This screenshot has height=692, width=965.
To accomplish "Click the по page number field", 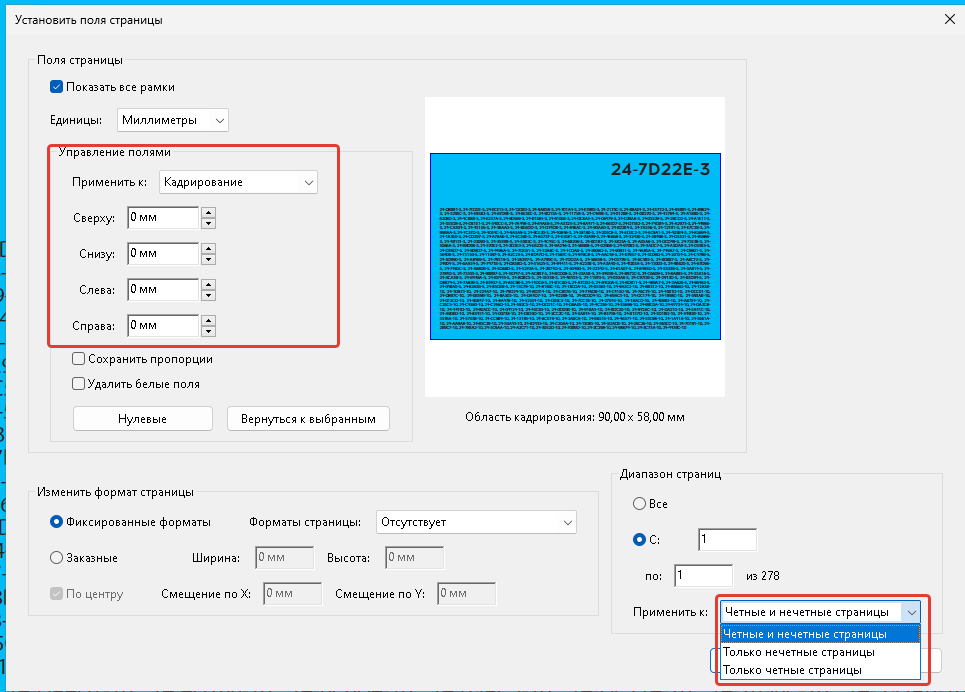I will tap(703, 575).
